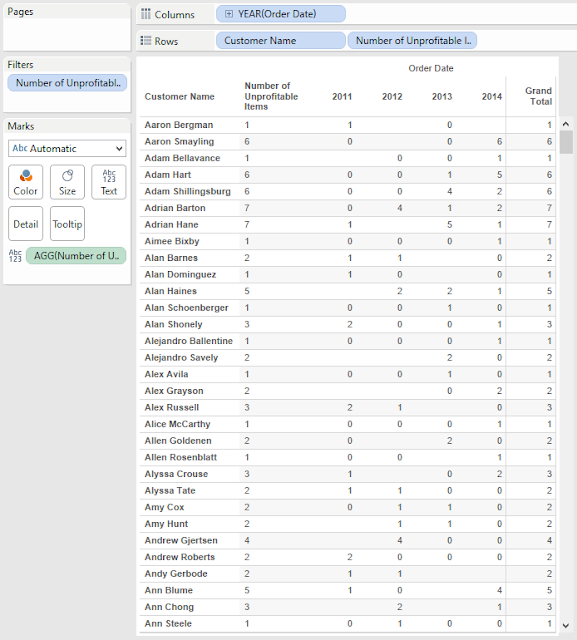Image resolution: width=577 pixels, height=640 pixels.
Task: Select the Number of Unprofitable filter pill
Action: 67,83
